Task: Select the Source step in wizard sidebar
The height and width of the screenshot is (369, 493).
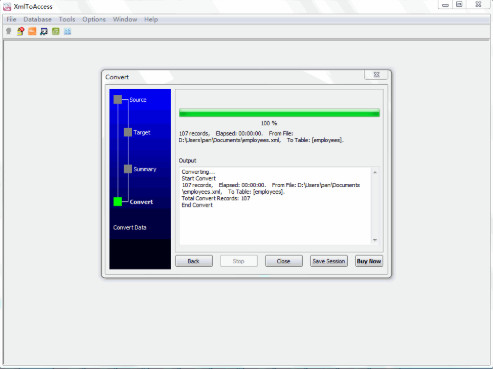Action: (138, 100)
